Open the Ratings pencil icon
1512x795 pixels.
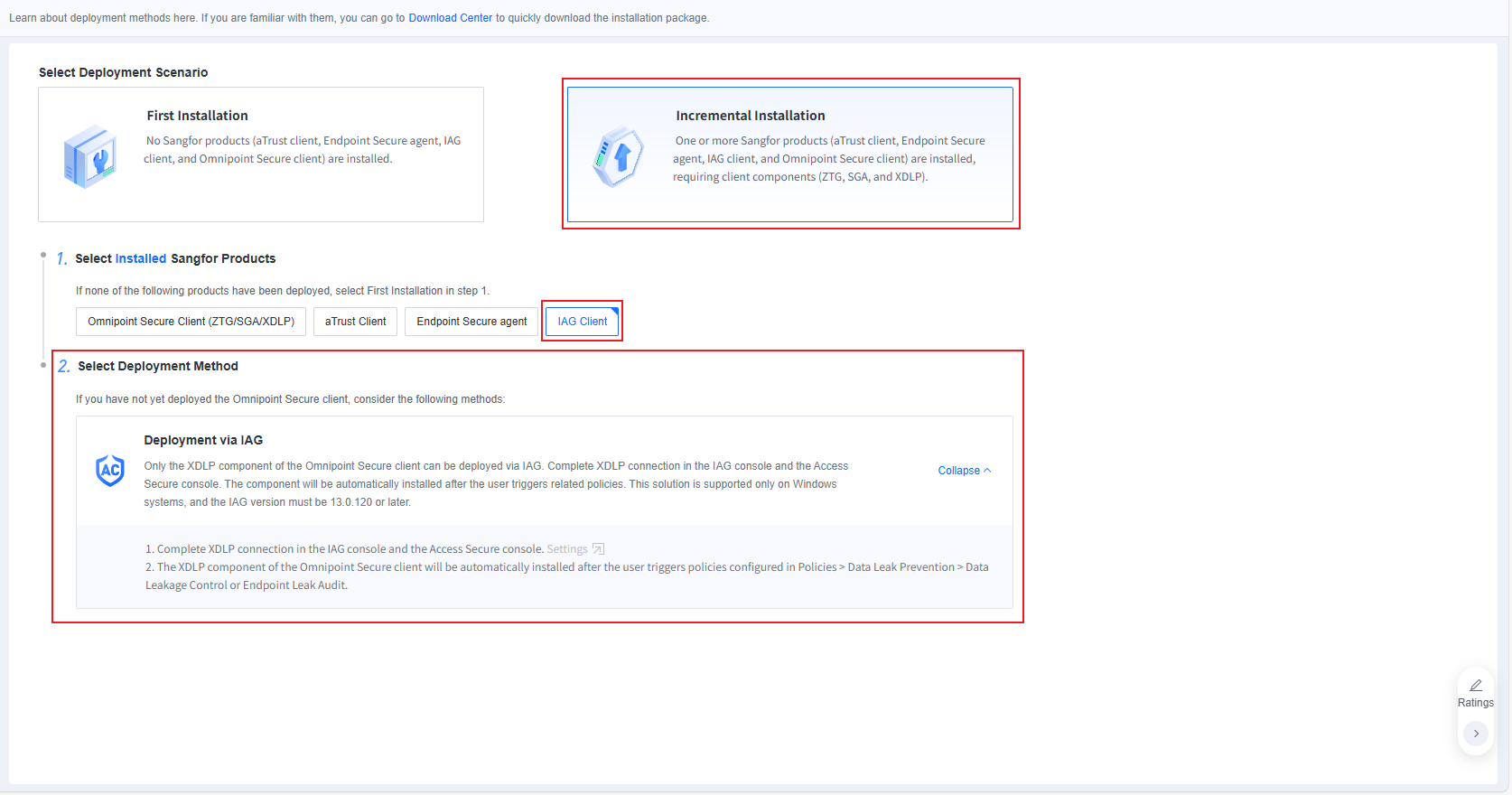click(1476, 686)
